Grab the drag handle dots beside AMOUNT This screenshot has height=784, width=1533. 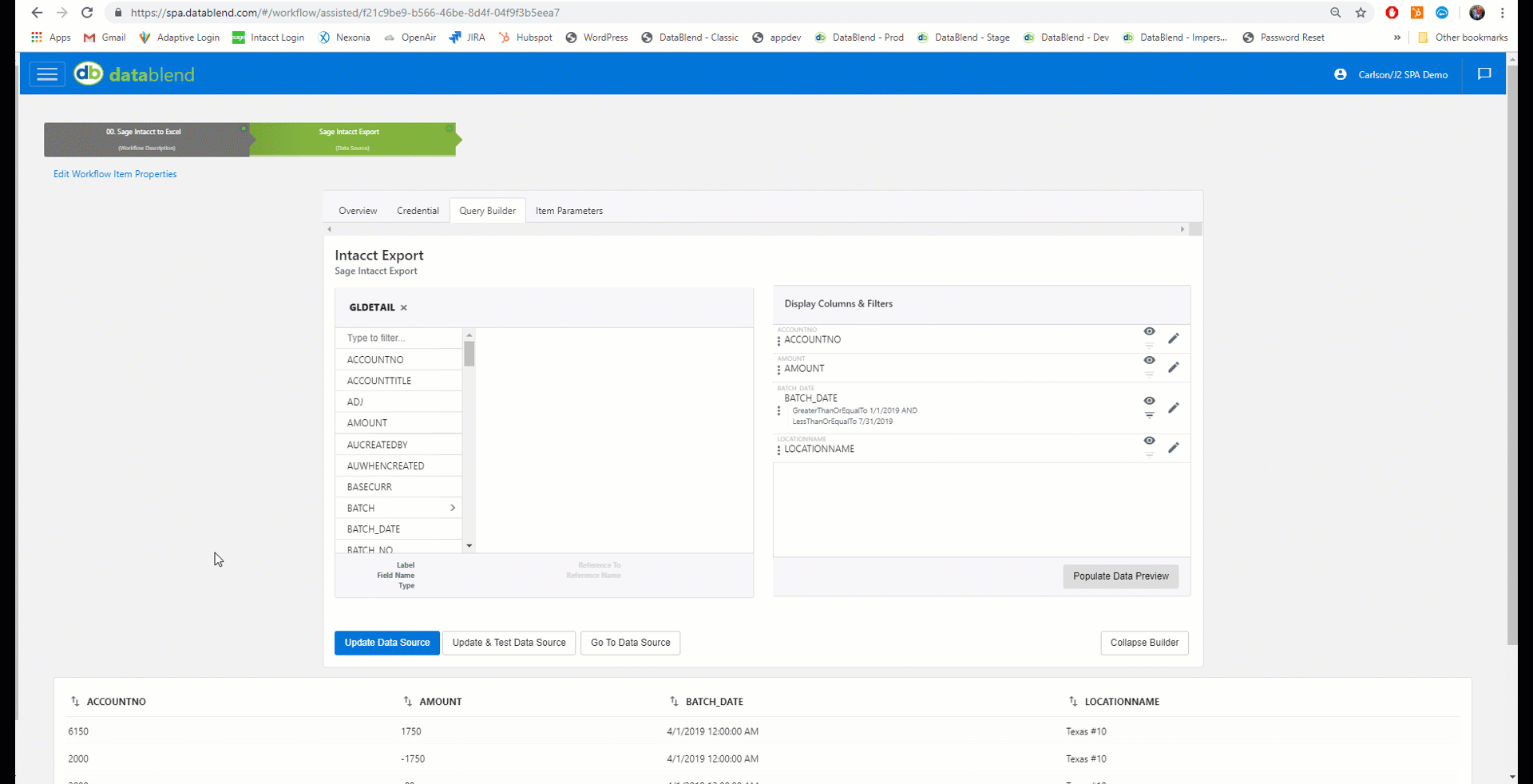point(778,370)
